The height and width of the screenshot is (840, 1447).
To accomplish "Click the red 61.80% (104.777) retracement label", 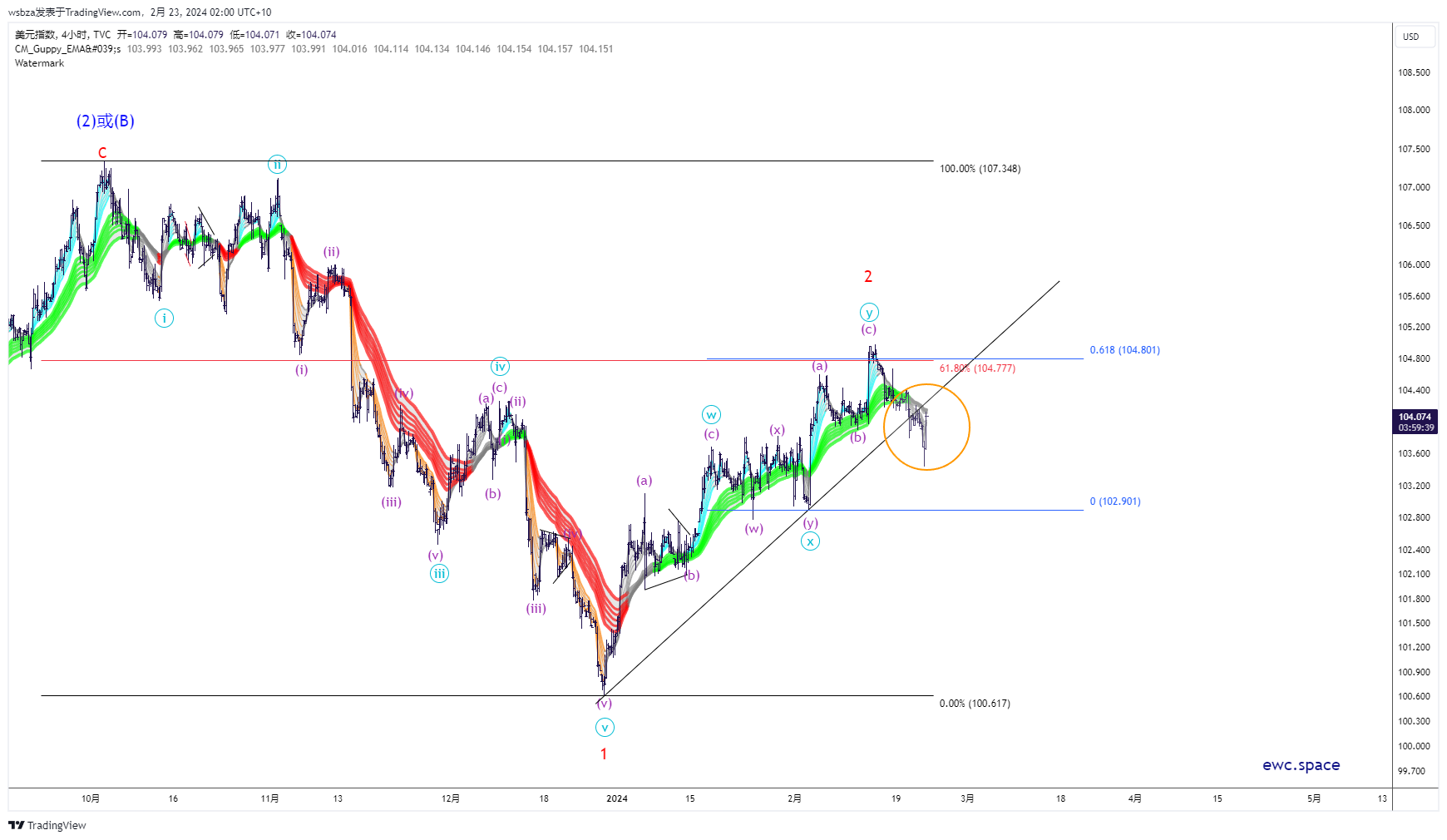I will click(977, 368).
